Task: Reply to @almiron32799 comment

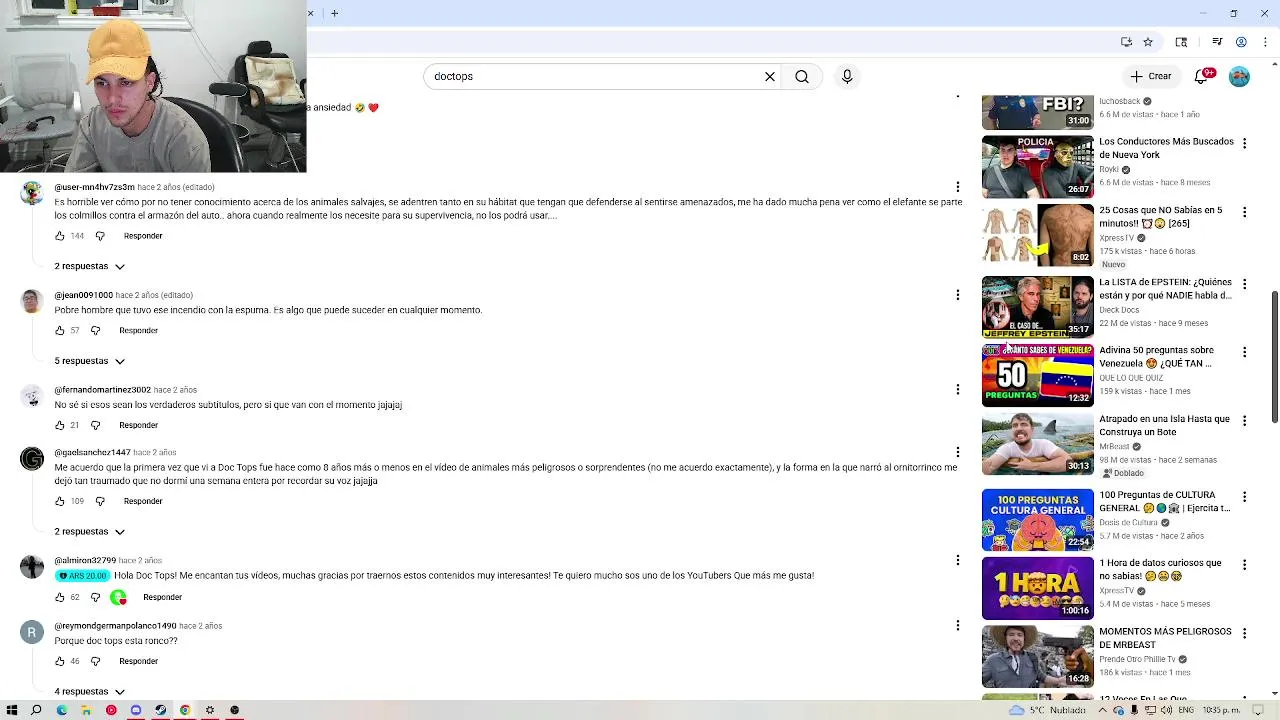Action: click(x=162, y=597)
